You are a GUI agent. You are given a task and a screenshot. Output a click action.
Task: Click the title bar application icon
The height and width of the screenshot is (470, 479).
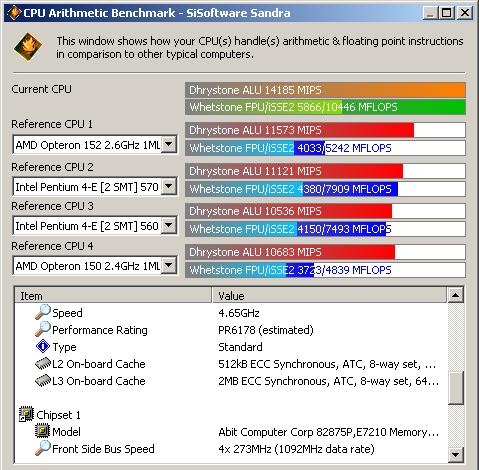click(x=14, y=13)
